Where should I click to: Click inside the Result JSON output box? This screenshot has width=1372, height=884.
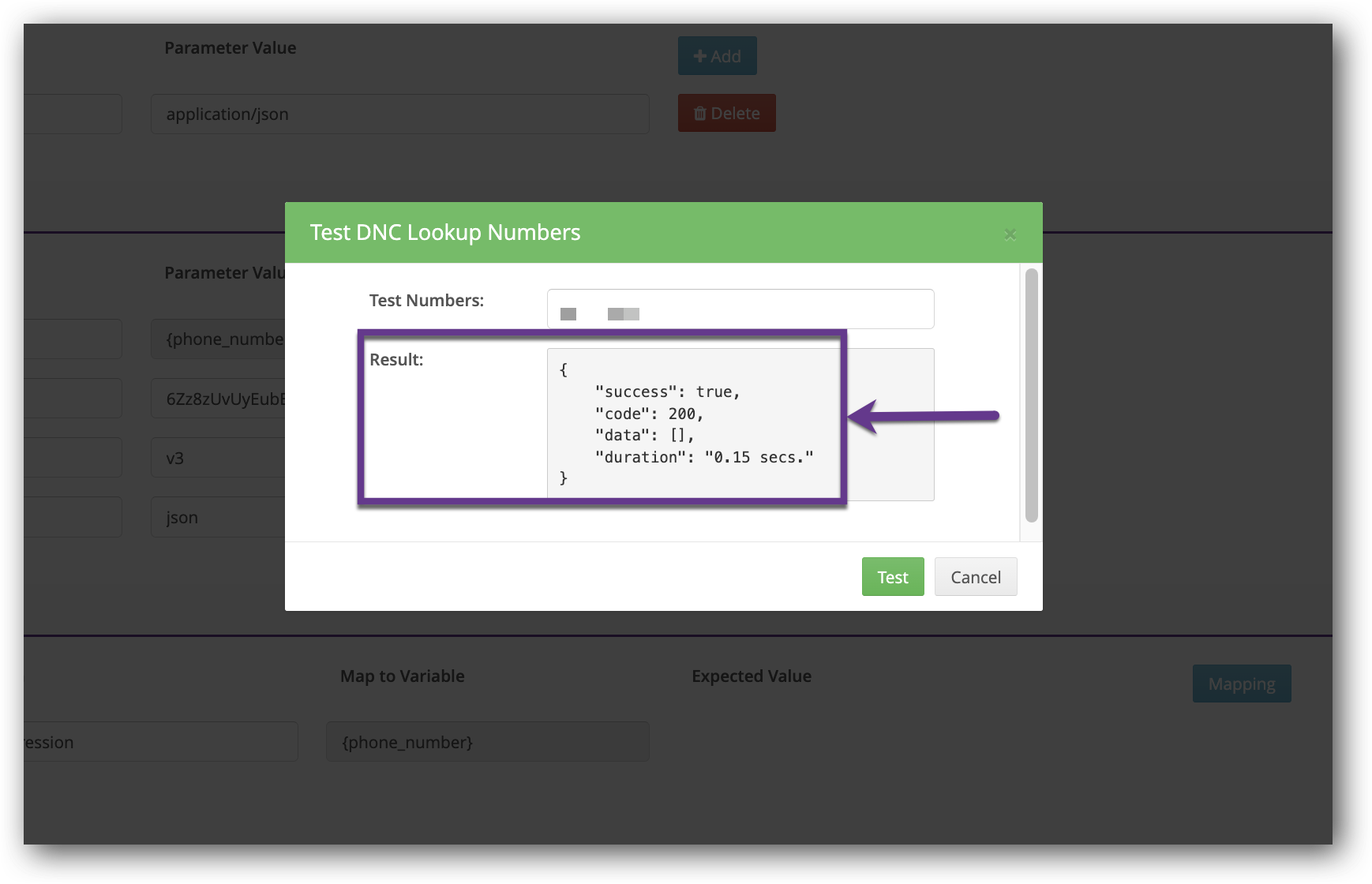pos(740,424)
